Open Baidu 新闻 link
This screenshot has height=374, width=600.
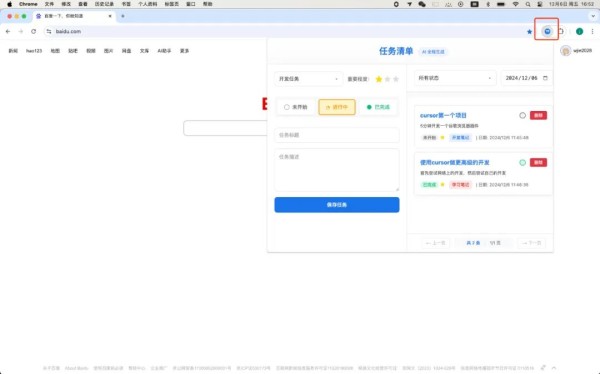[x=13, y=51]
